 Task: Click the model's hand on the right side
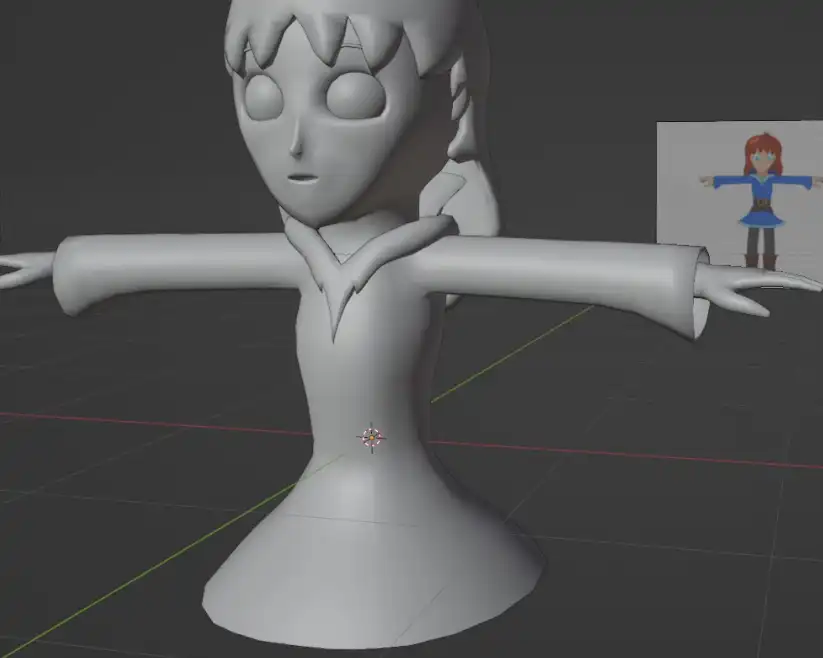[735, 290]
